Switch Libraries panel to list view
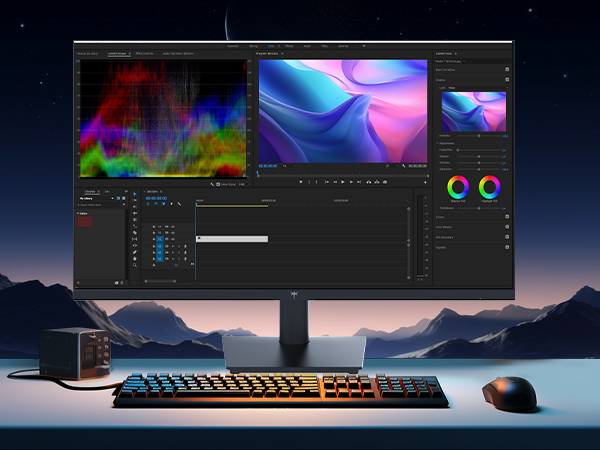 (x=124, y=198)
